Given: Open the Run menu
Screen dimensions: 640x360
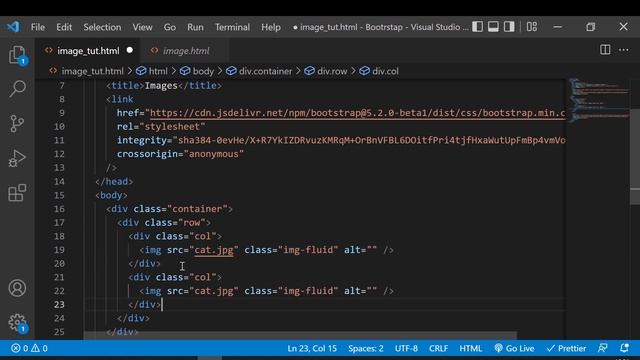Looking at the screenshot, I should point(195,27).
